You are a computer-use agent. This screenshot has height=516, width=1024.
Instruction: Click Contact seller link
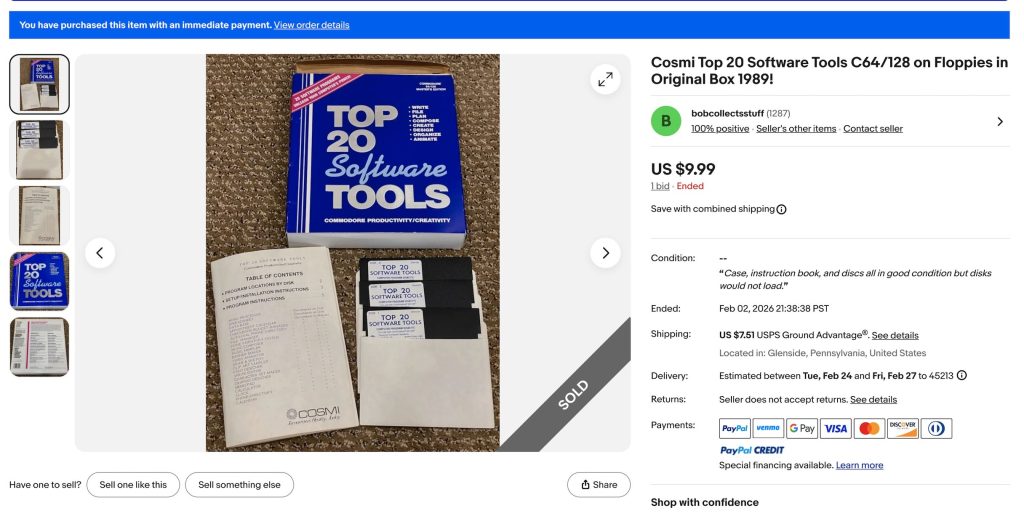[x=873, y=129]
